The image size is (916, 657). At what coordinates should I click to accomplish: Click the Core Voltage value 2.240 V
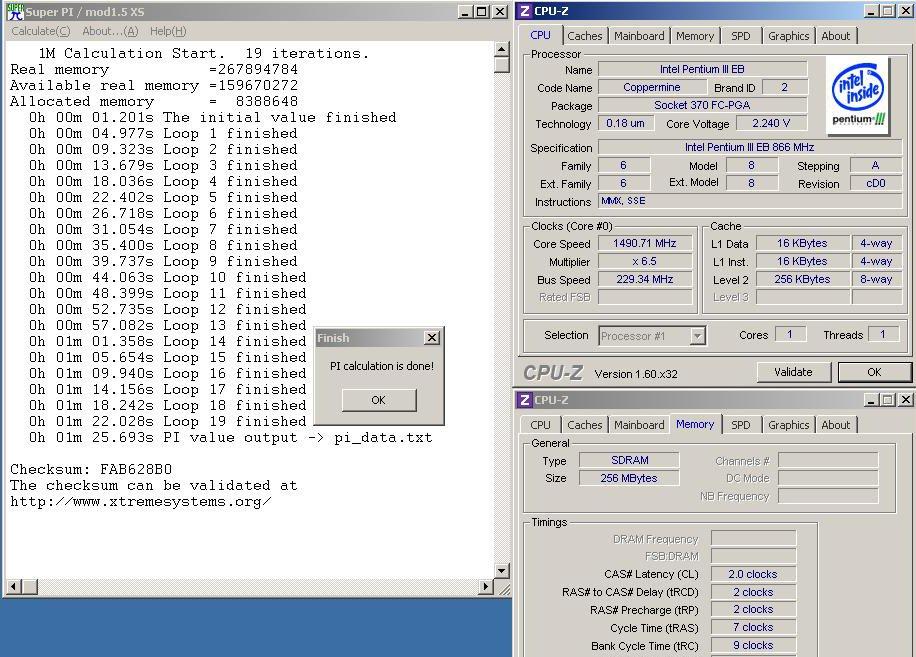[771, 124]
